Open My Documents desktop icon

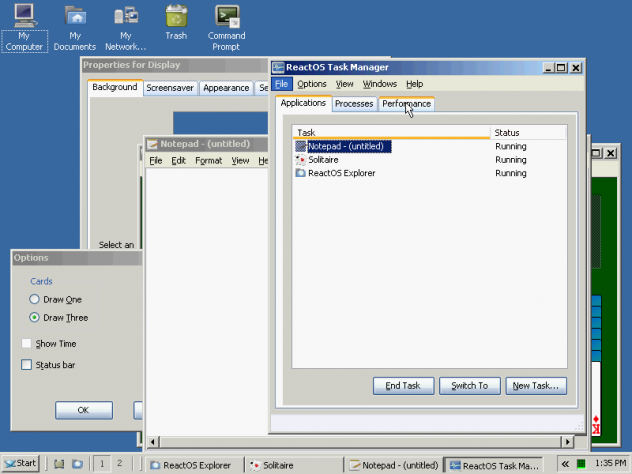point(75,18)
